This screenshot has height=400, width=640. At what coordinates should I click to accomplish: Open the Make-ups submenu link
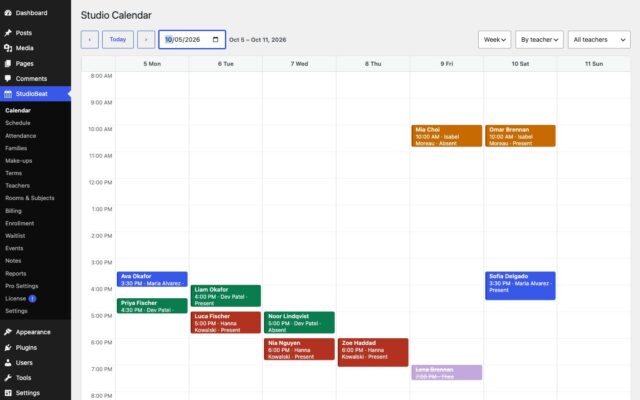[19, 160]
